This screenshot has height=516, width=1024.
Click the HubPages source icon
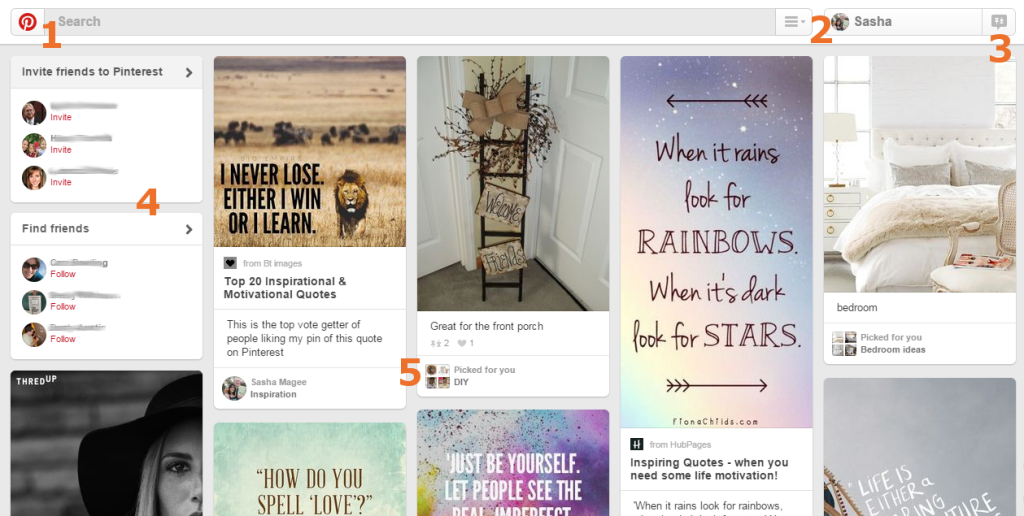[x=636, y=444]
